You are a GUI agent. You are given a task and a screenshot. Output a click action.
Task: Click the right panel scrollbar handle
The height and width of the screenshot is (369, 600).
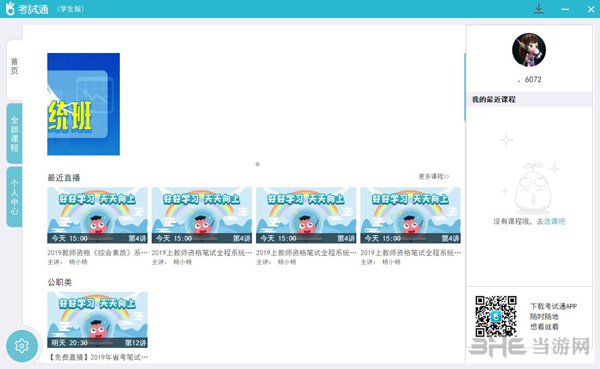coord(465,87)
